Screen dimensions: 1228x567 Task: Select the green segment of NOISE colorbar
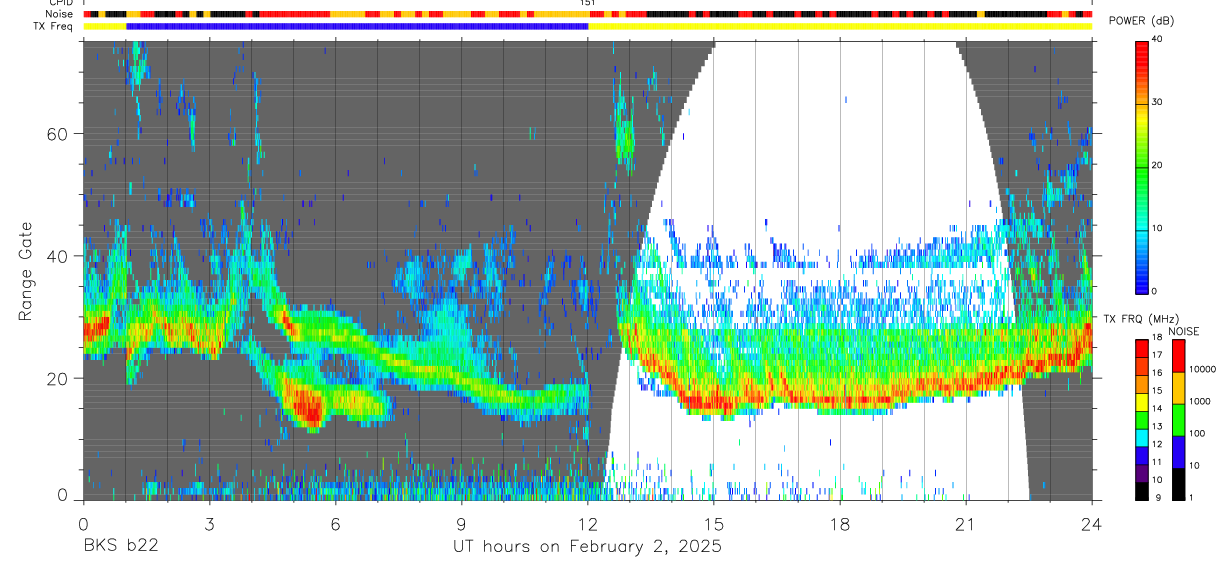tap(1177, 420)
